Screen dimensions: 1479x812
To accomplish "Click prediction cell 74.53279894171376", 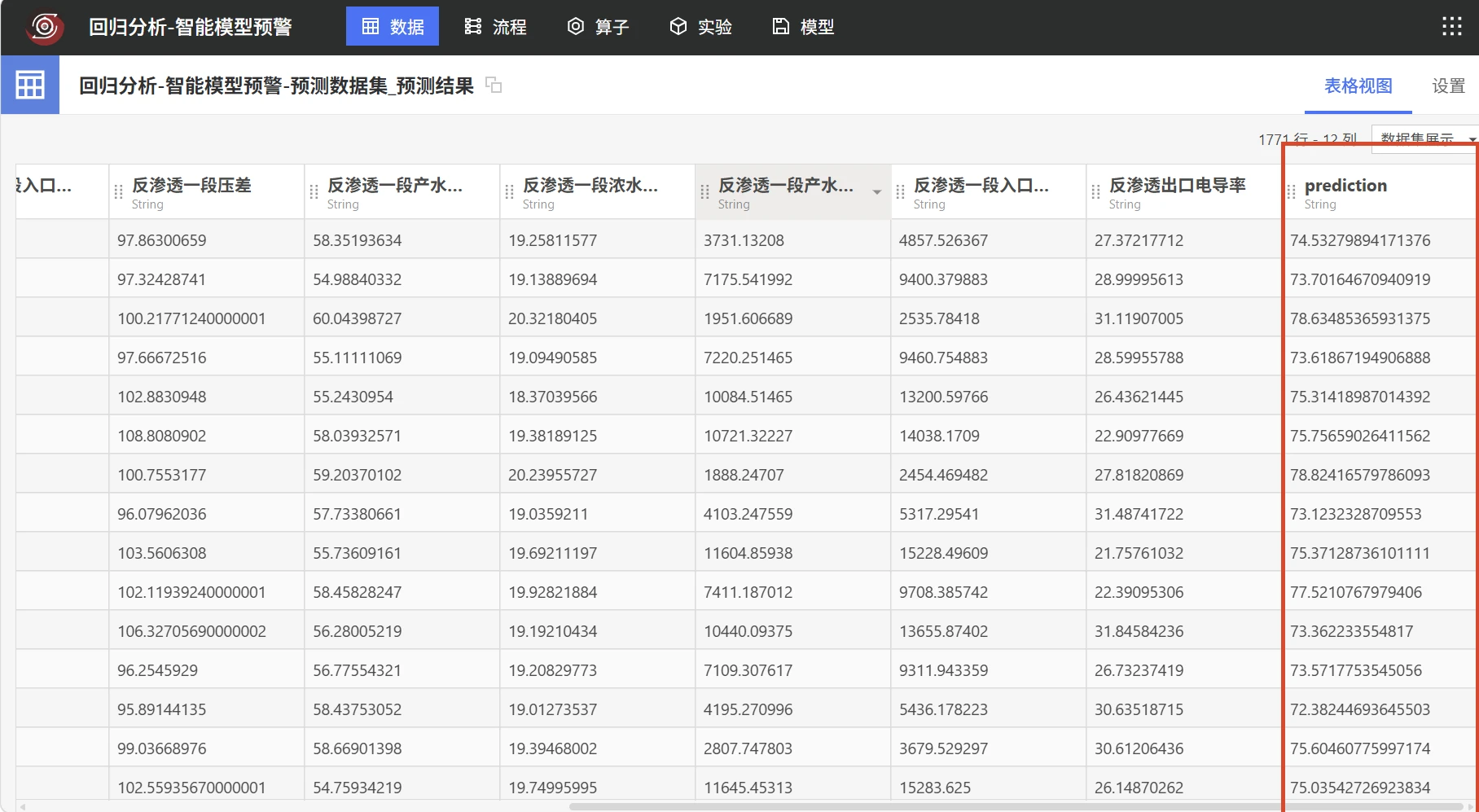I will click(1380, 240).
